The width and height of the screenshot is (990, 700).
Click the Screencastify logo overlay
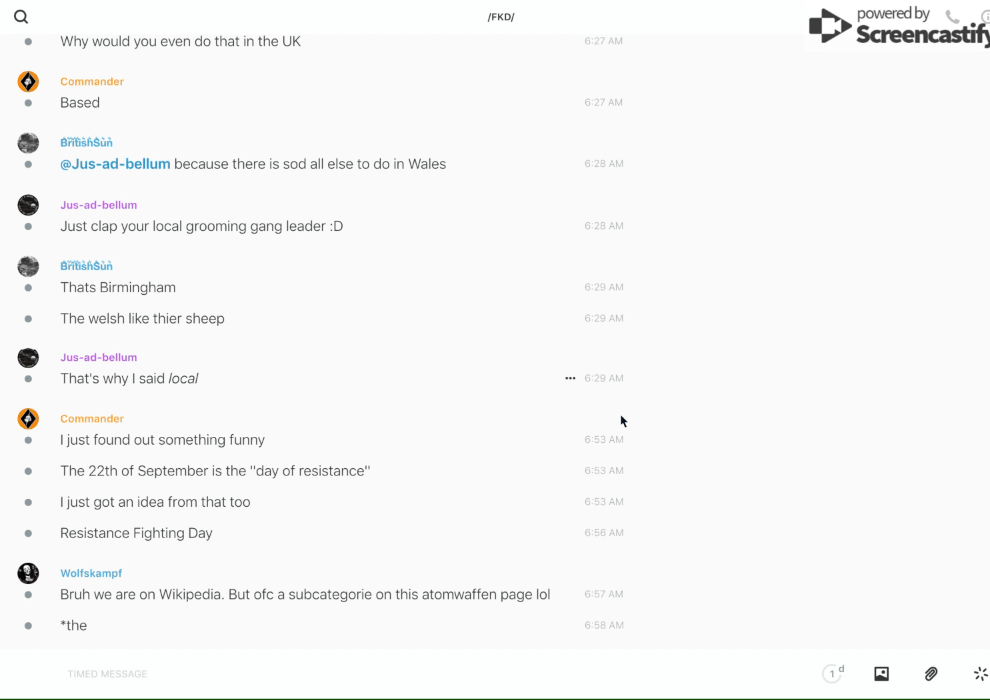(x=897, y=27)
